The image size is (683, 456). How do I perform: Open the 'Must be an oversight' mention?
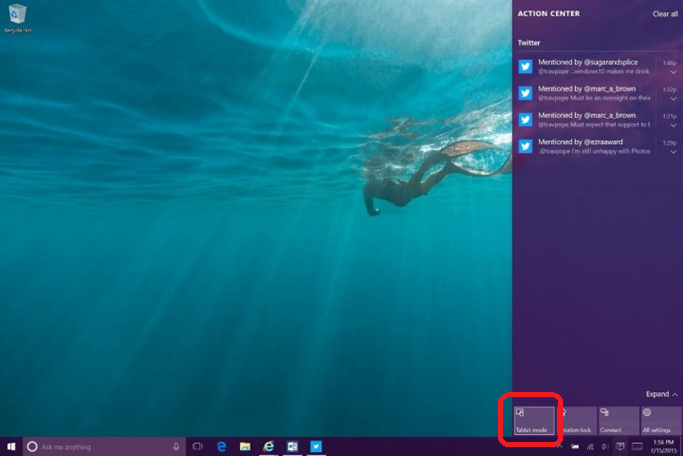(597, 93)
